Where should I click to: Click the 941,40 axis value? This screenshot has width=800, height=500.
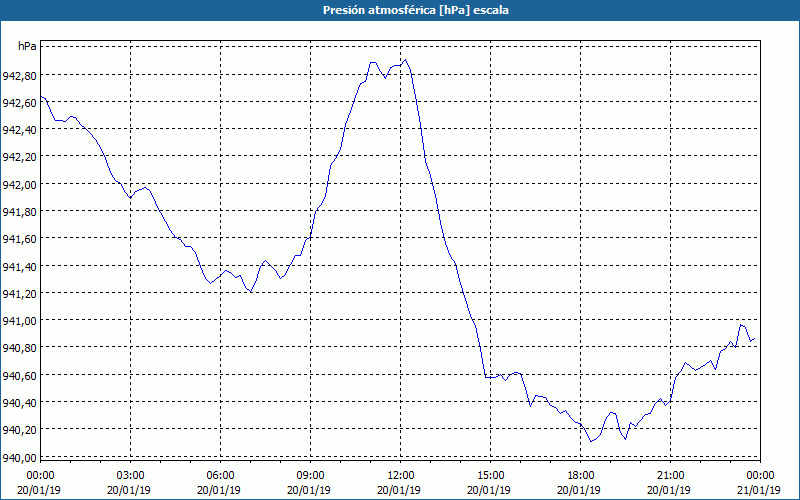click(19, 267)
